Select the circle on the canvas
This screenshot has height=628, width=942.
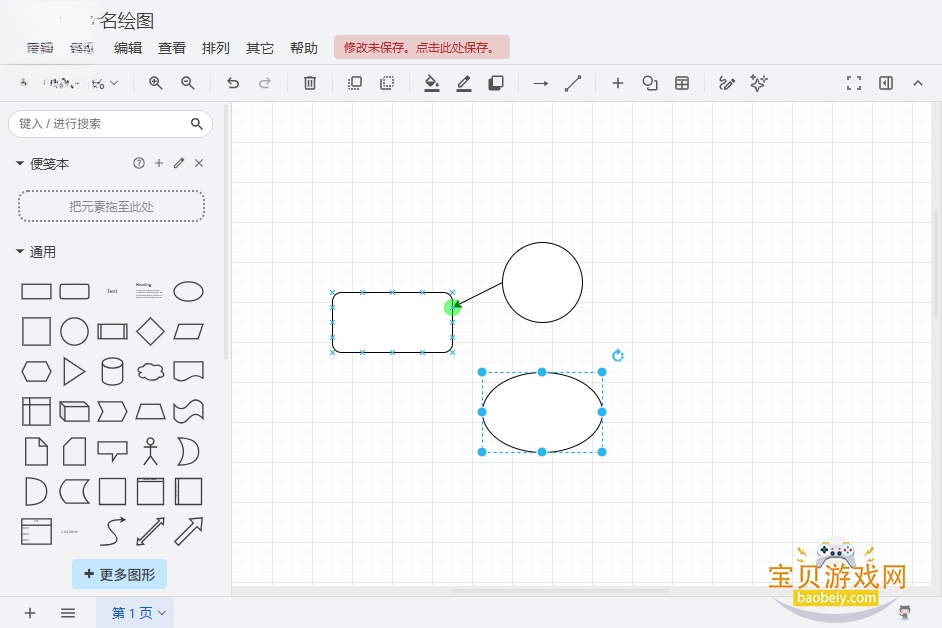pyautogui.click(x=542, y=282)
